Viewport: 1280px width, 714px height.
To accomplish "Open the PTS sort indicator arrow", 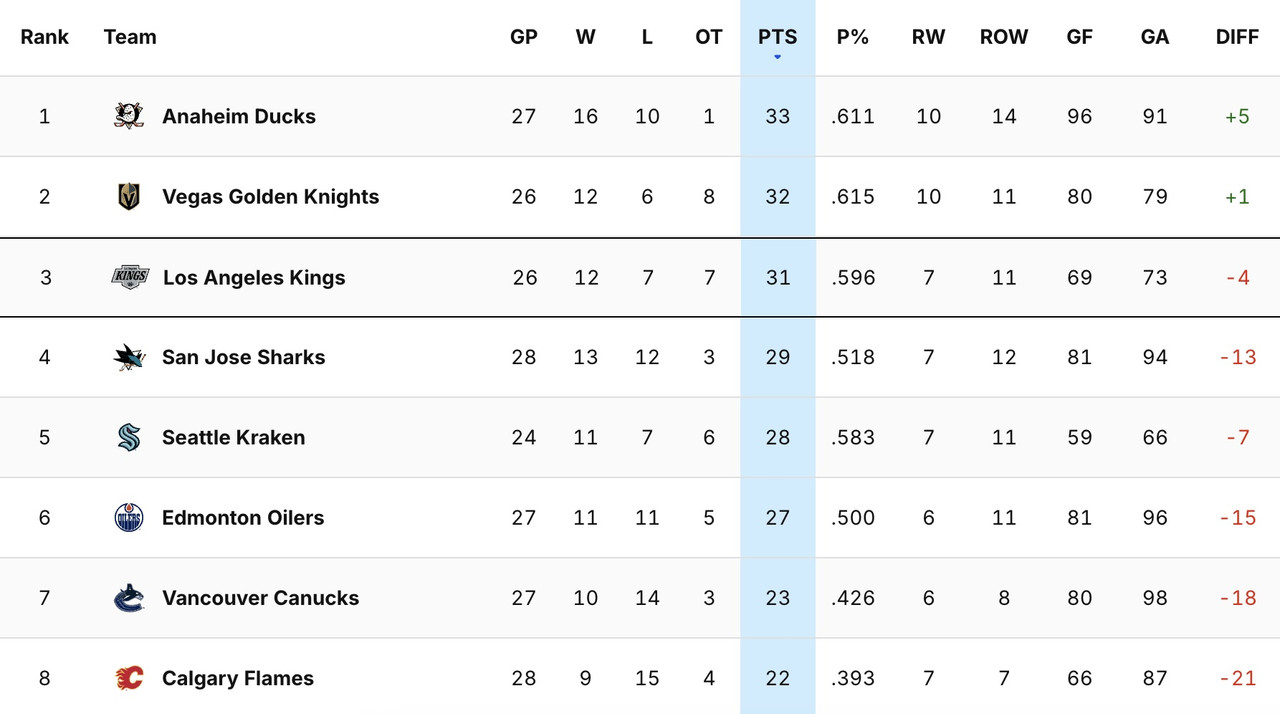I will coord(778,57).
